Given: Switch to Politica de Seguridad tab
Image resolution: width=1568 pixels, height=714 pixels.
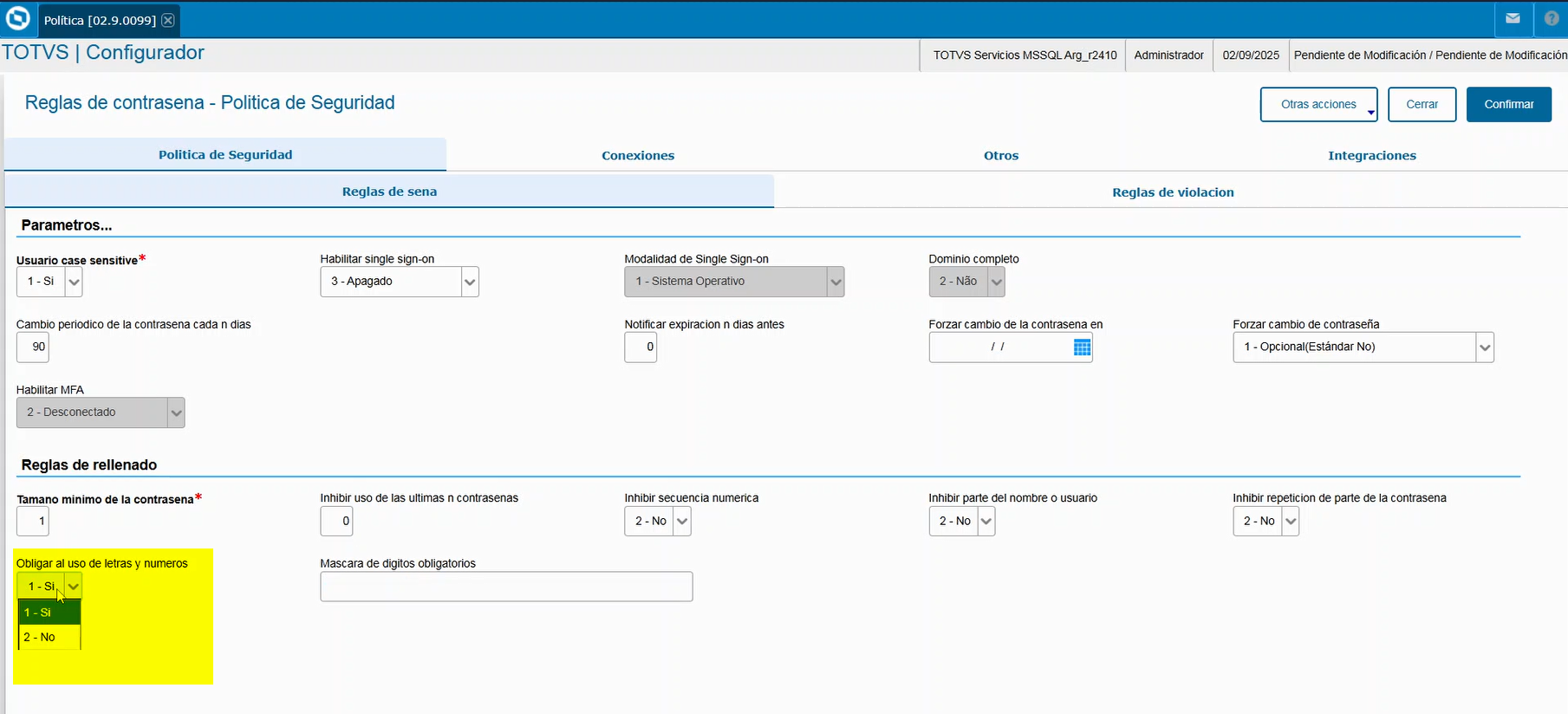Looking at the screenshot, I should pyautogui.click(x=225, y=154).
